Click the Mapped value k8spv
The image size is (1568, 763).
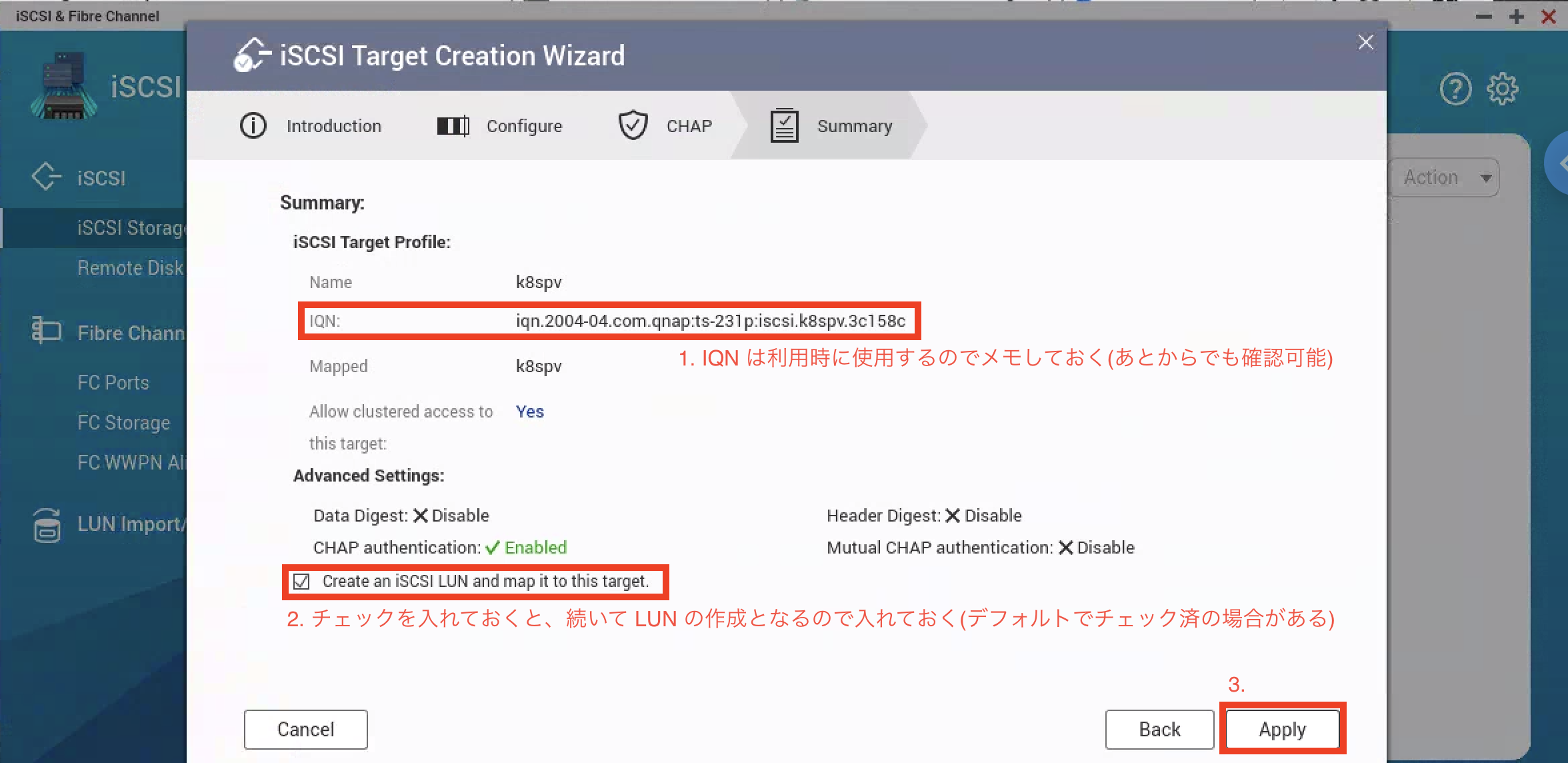pos(539,366)
